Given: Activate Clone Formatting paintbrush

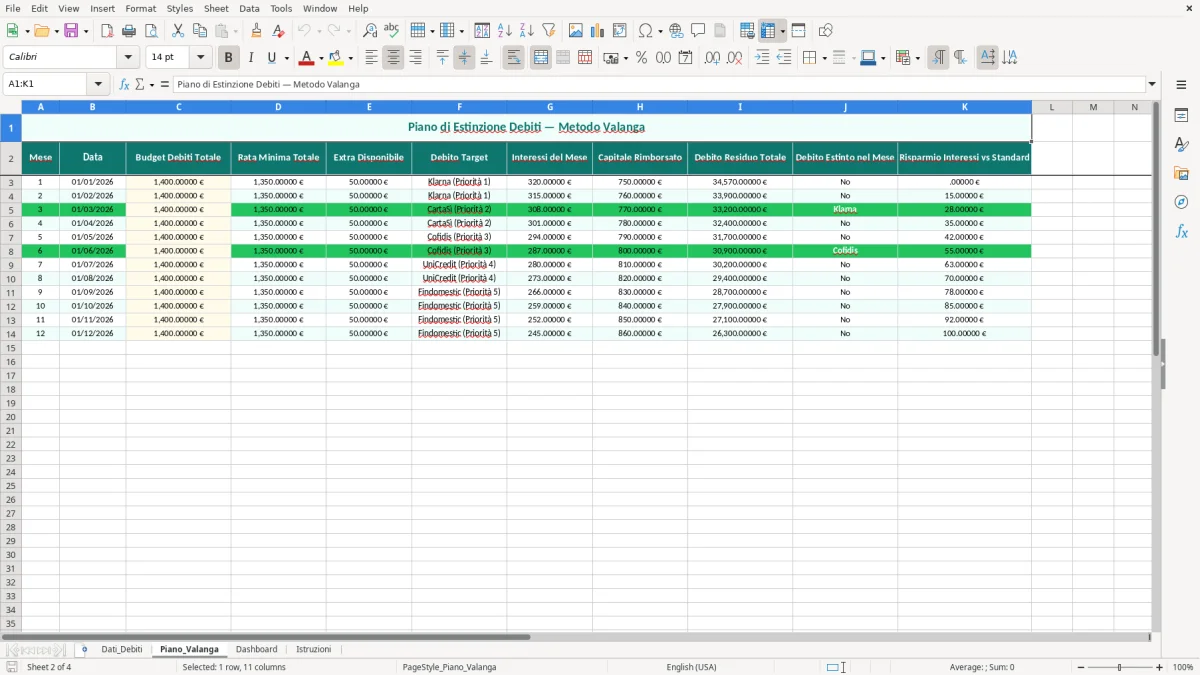Looking at the screenshot, I should point(257,31).
